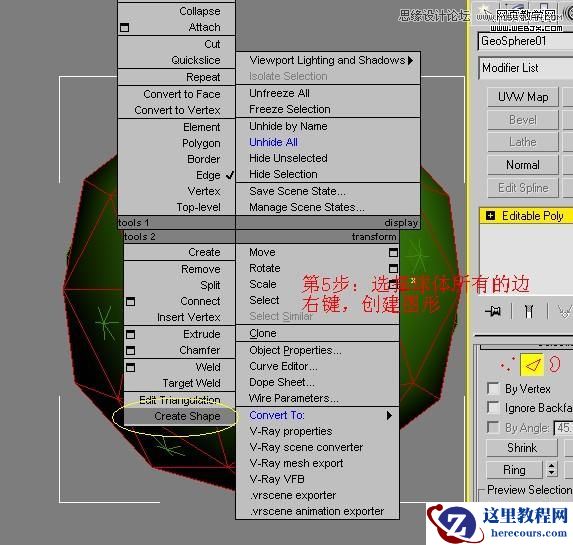Open Wire Parameters
The width and height of the screenshot is (573, 545).
pos(294,398)
